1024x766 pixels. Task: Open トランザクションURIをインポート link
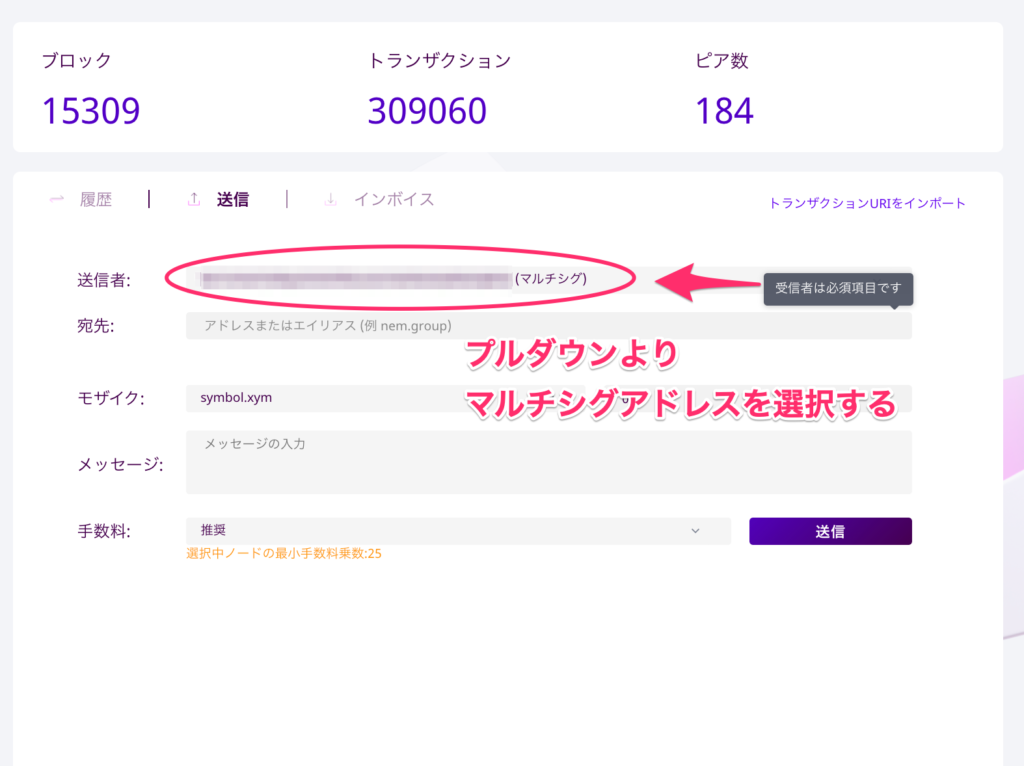pos(867,203)
